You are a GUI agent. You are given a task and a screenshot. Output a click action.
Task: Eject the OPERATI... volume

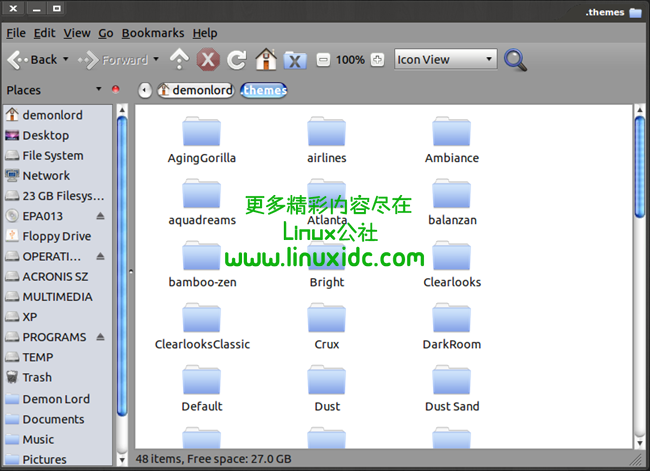(100, 256)
